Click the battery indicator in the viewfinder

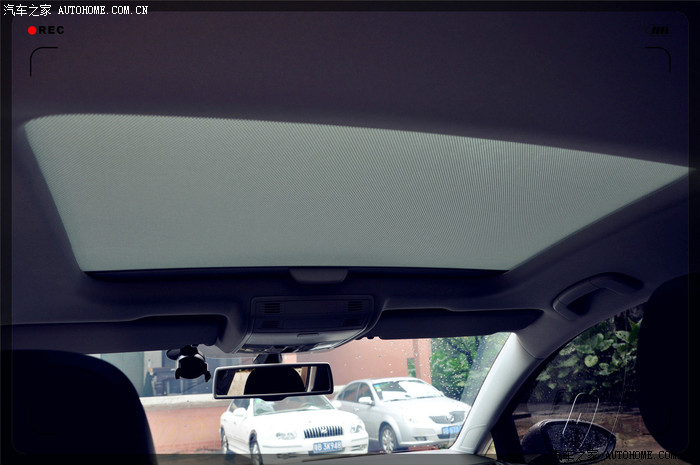pos(659,30)
